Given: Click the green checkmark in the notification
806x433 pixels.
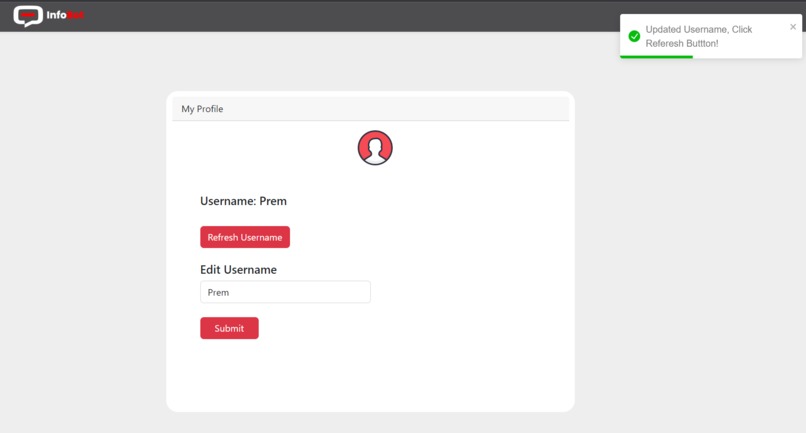Looking at the screenshot, I should [634, 37].
